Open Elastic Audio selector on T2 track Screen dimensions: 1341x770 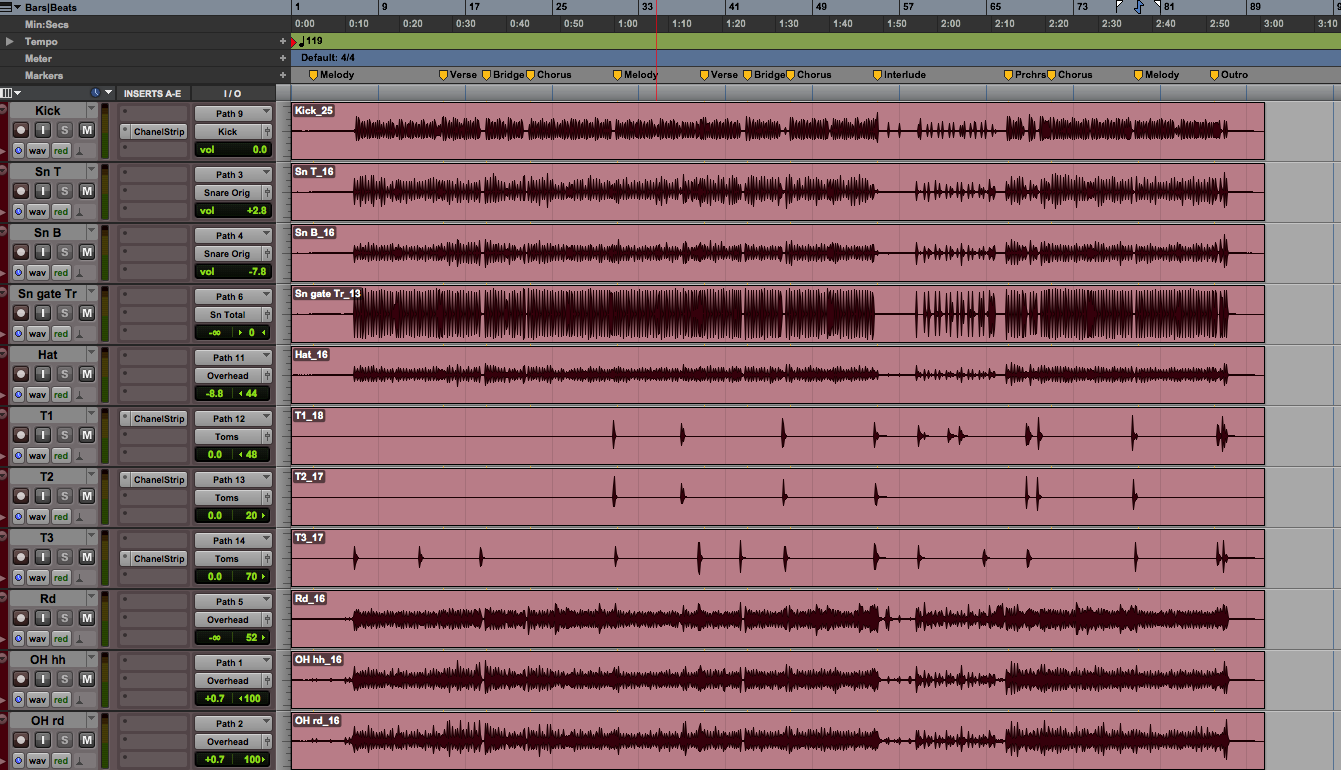79,517
